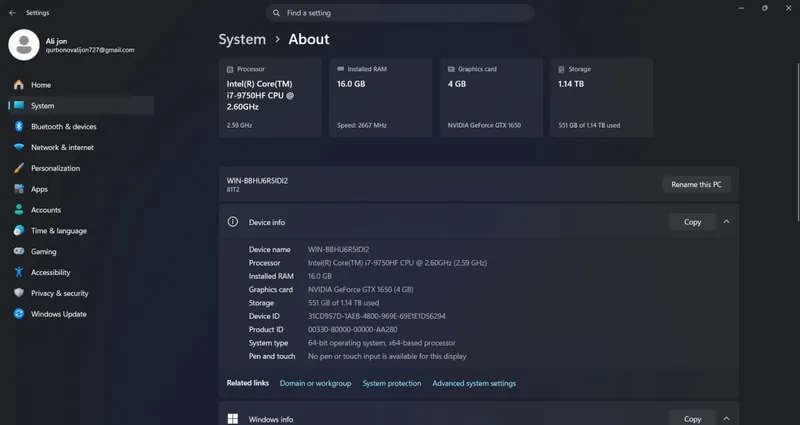Click the Processor card chip icon

pyautogui.click(x=230, y=69)
